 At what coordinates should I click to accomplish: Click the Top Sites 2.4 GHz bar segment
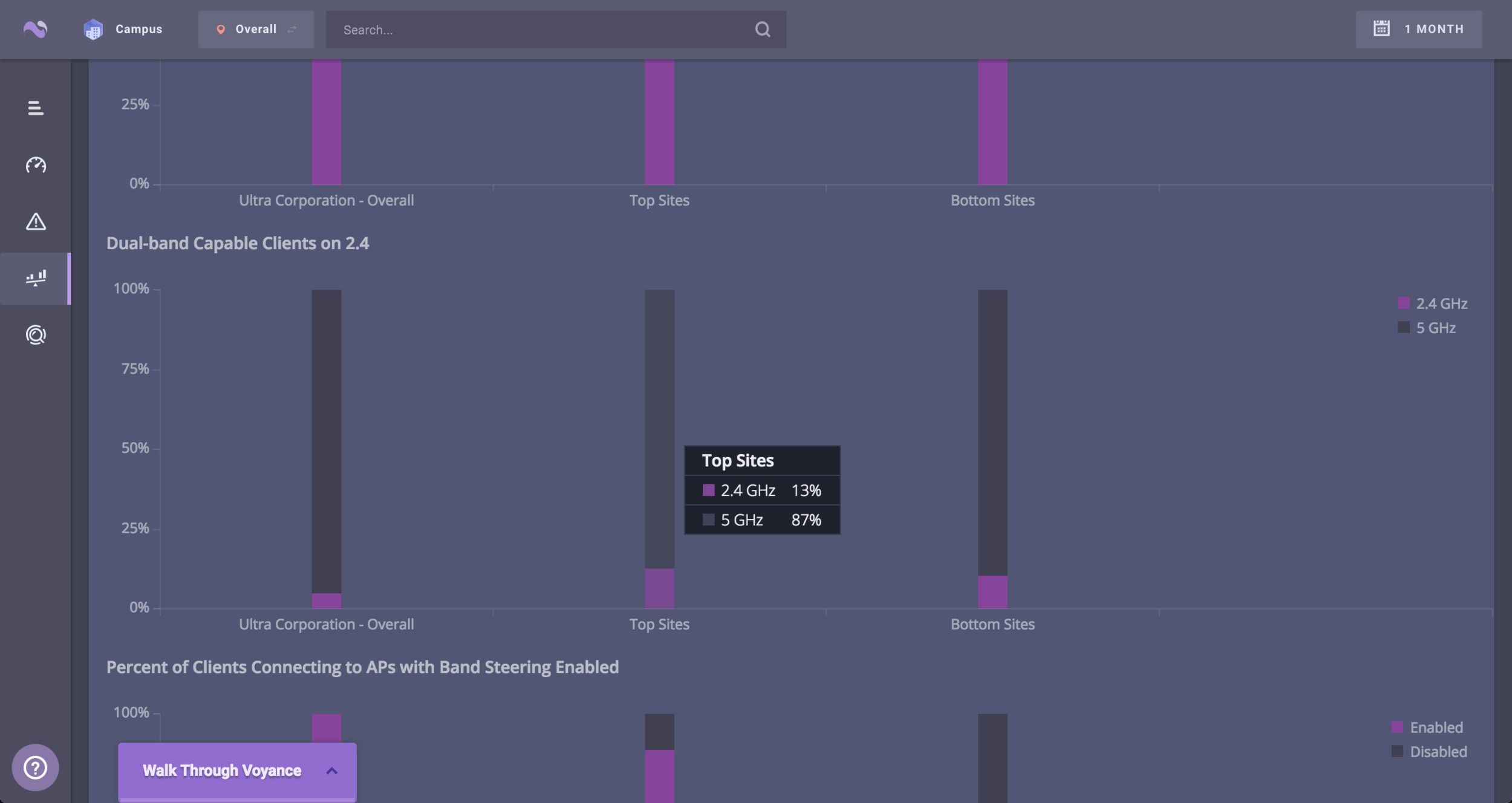pyautogui.click(x=659, y=588)
